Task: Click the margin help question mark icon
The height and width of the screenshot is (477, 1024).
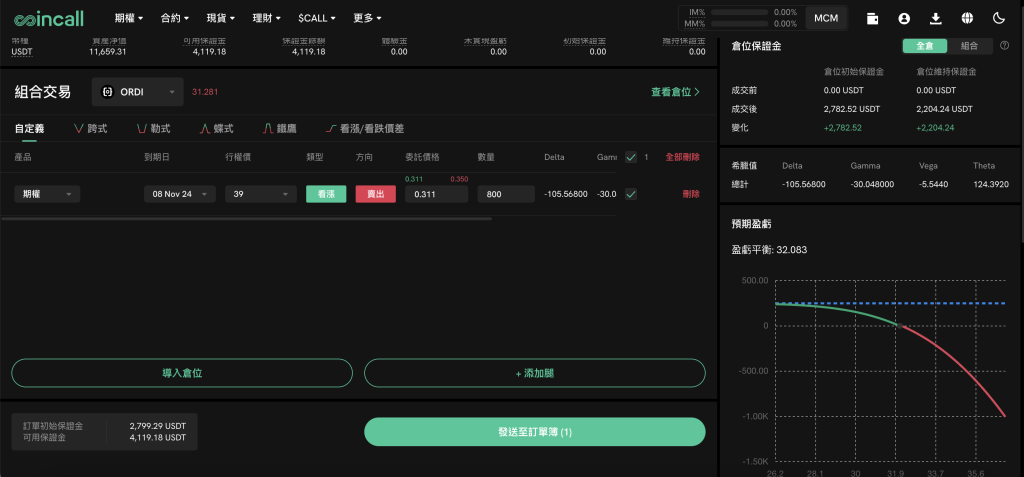Action: point(1004,46)
